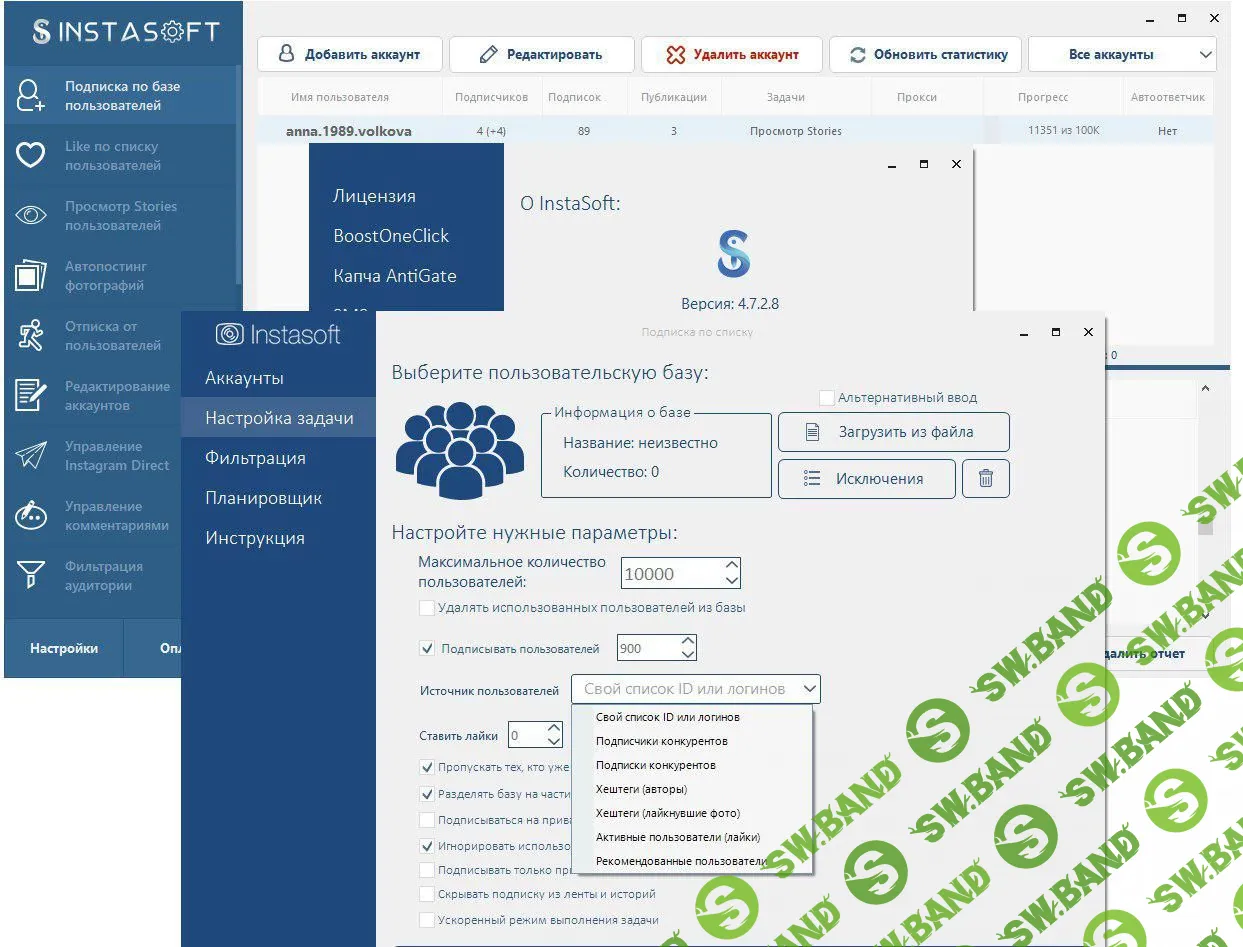Choose Подписчики конкурентов from the list

tap(661, 741)
